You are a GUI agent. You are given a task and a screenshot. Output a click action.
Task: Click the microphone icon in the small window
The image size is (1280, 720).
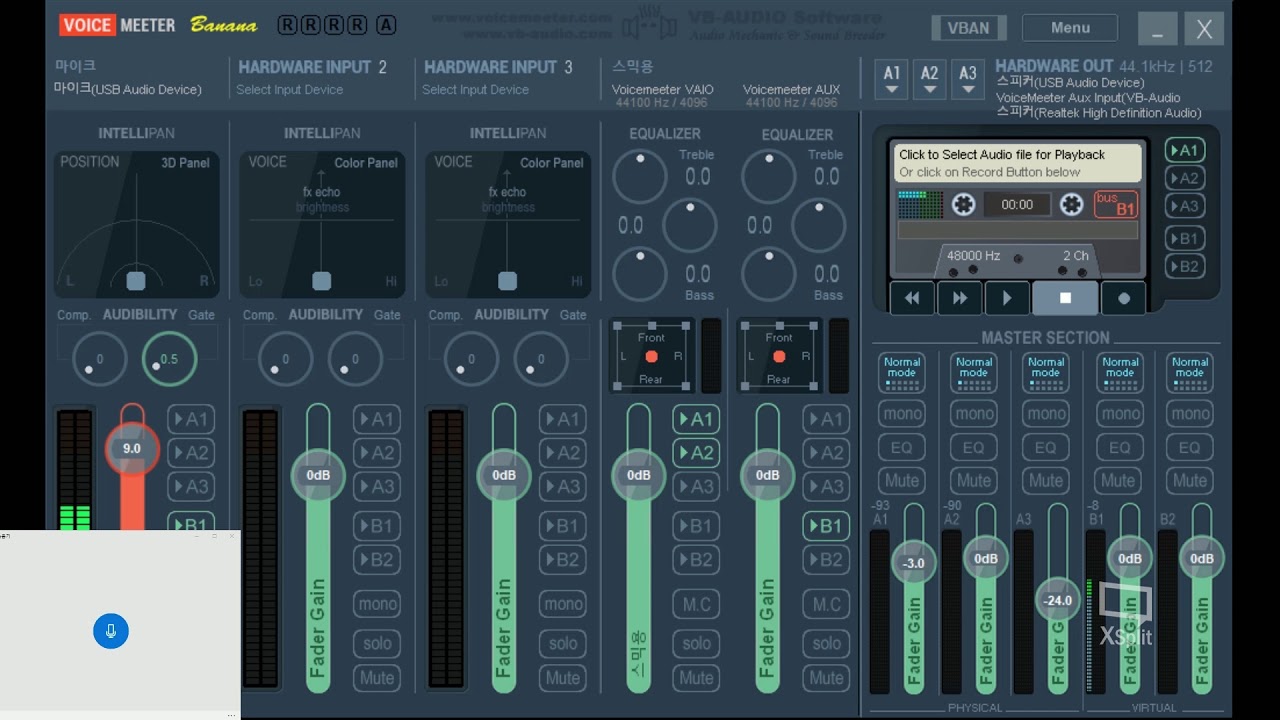111,631
